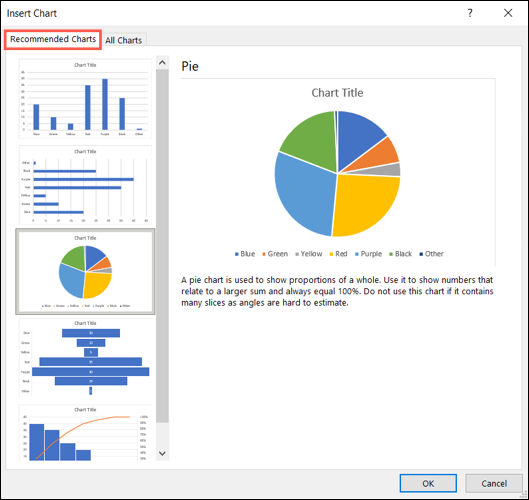Switch to the All Charts tab
Screen dimensions: 529x500
pos(123,40)
